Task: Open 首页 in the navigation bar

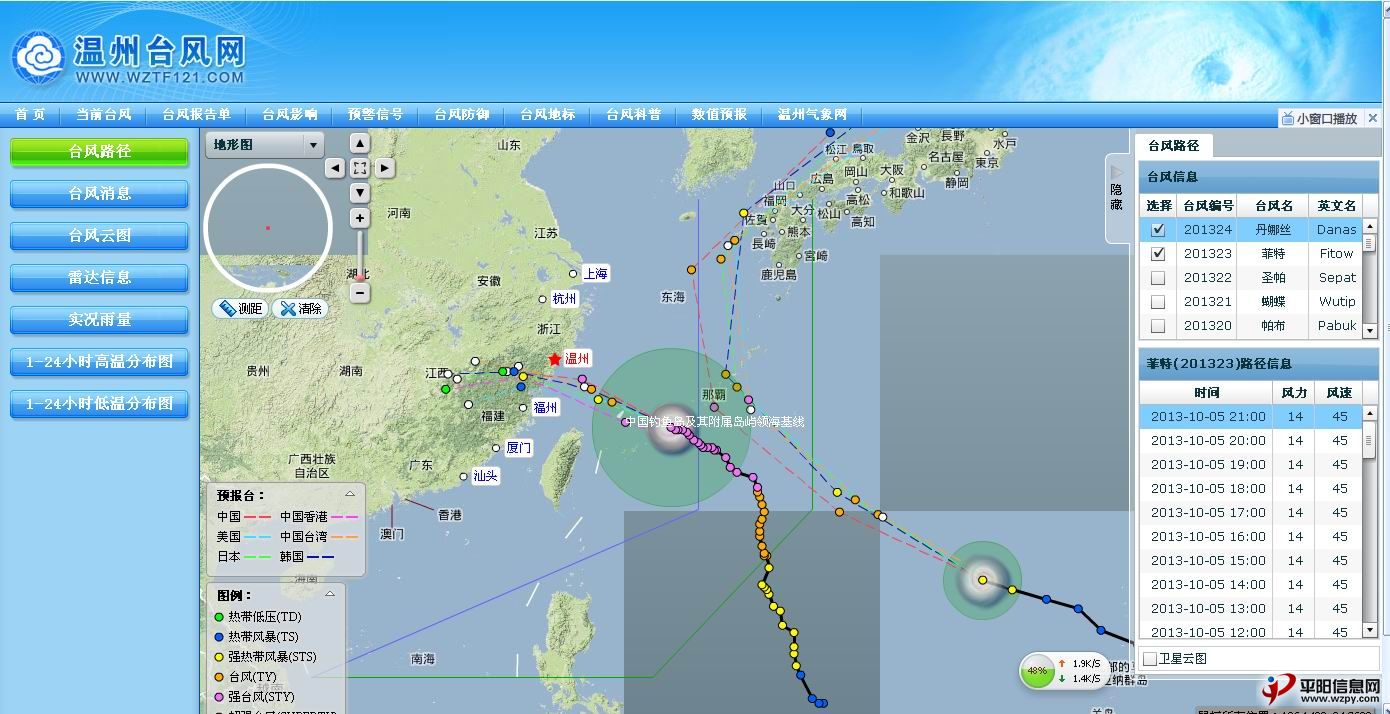Action: [30, 115]
